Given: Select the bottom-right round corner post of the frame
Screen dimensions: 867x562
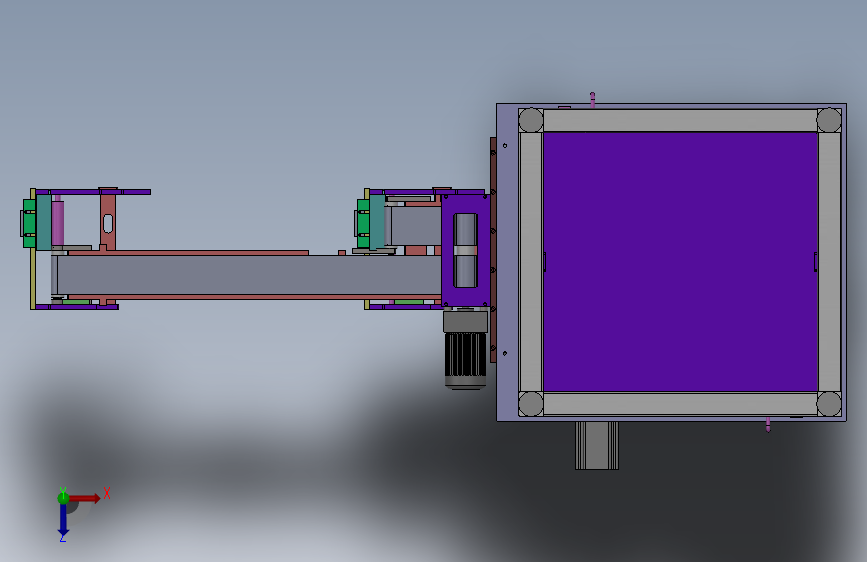Looking at the screenshot, I should tap(829, 404).
